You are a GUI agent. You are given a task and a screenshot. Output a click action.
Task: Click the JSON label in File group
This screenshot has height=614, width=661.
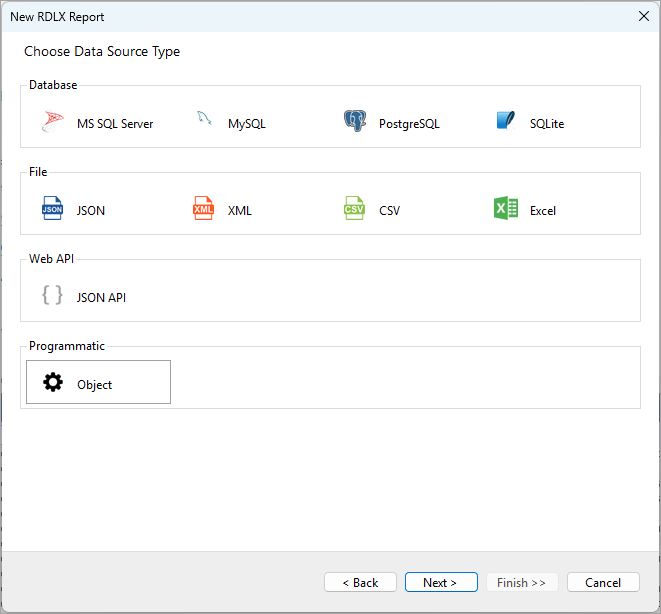[91, 211]
